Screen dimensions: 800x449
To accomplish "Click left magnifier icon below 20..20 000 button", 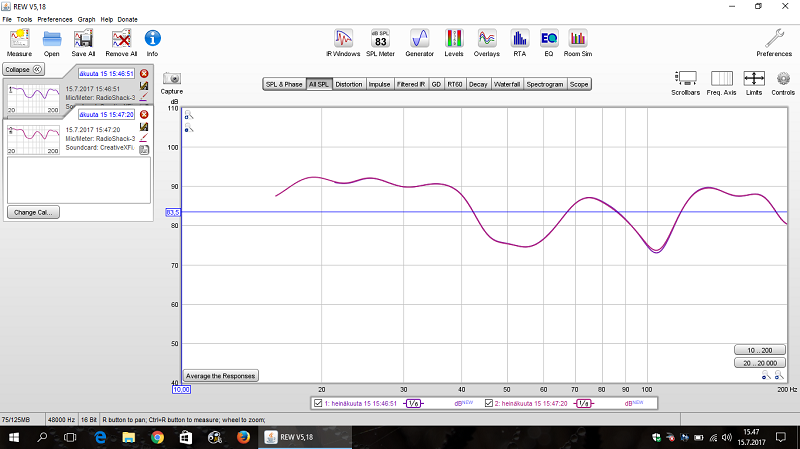I will coord(766,376).
